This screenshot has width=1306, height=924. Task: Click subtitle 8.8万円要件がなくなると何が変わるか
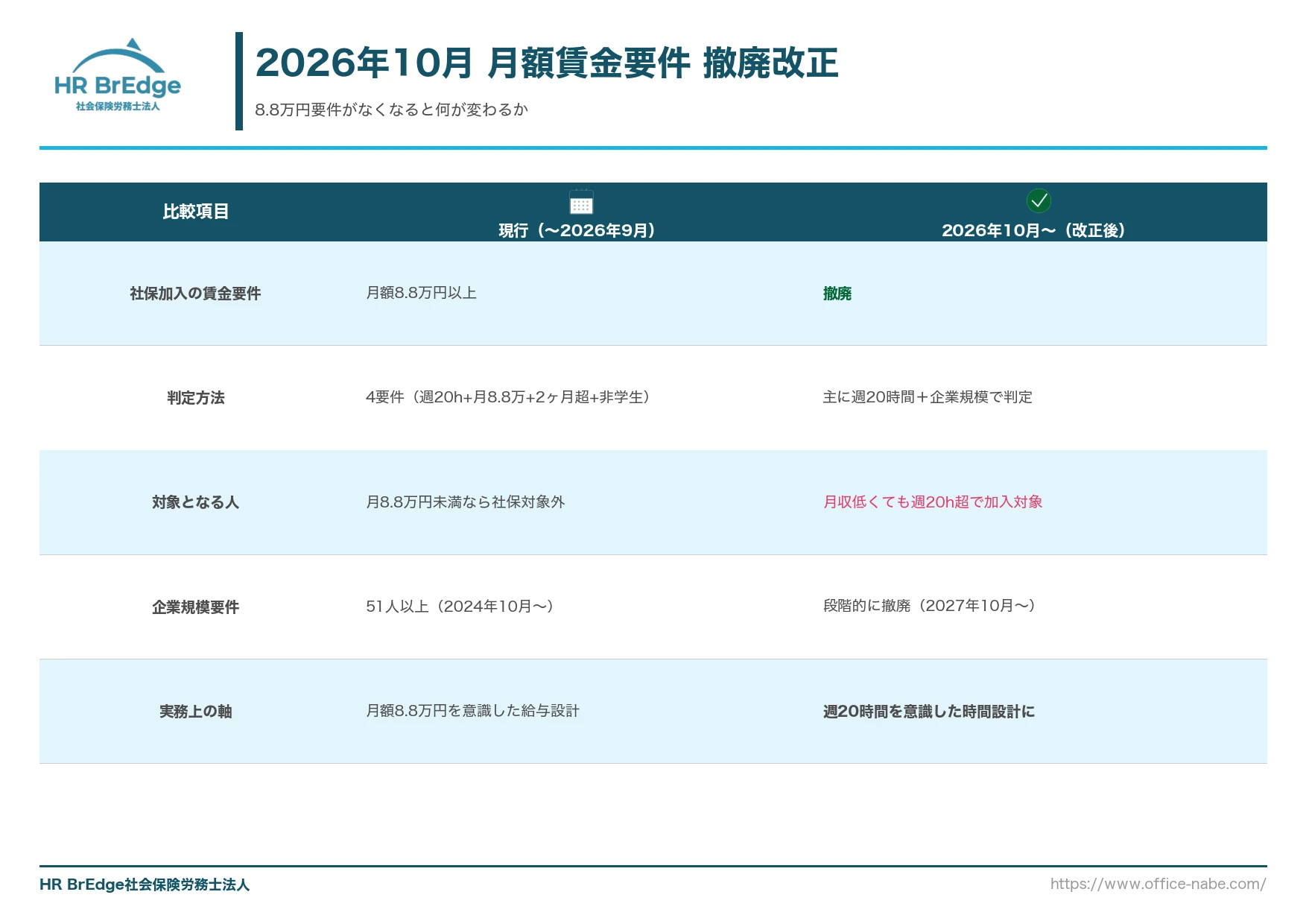tap(391, 110)
